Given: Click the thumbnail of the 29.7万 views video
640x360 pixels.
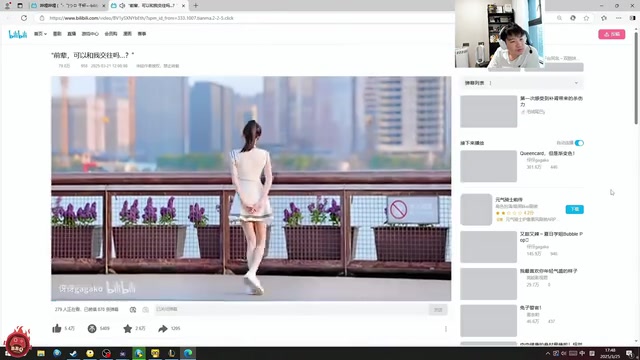Looking at the screenshot, I should click(x=489, y=284).
